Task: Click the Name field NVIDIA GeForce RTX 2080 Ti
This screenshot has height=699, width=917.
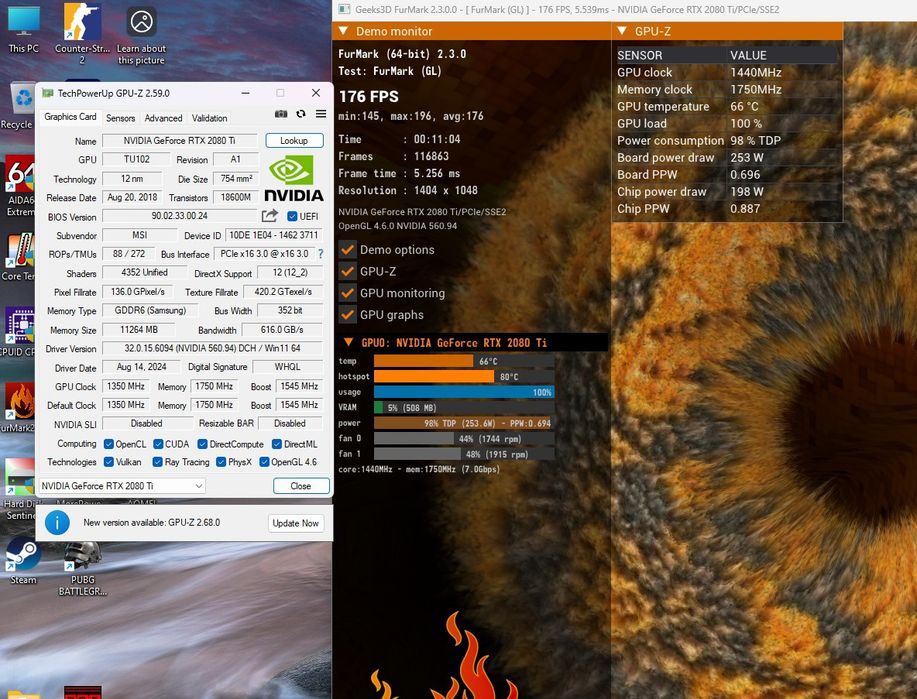Action: point(180,140)
